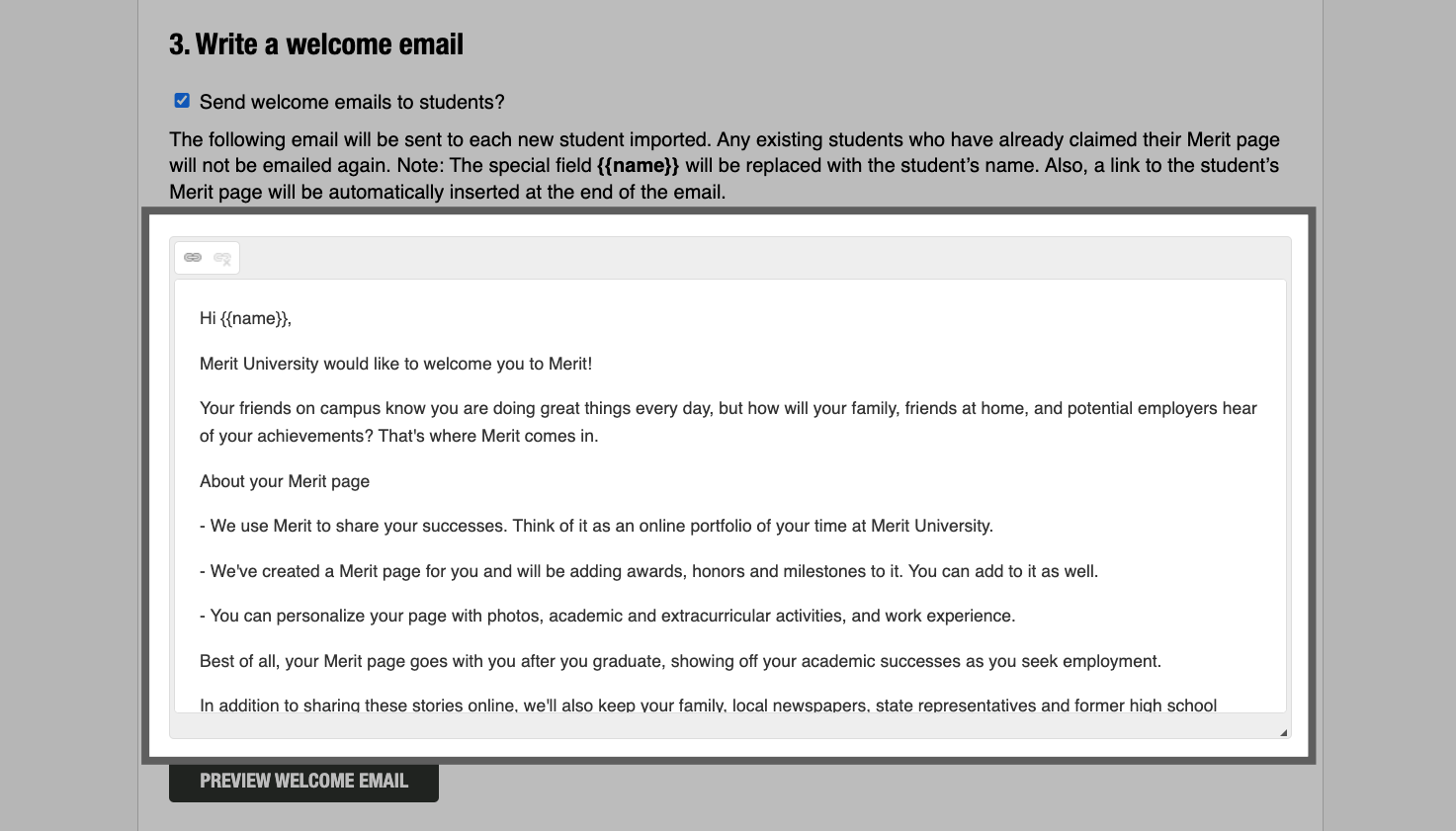Click the dark Preview Welcome Email bar

(303, 781)
